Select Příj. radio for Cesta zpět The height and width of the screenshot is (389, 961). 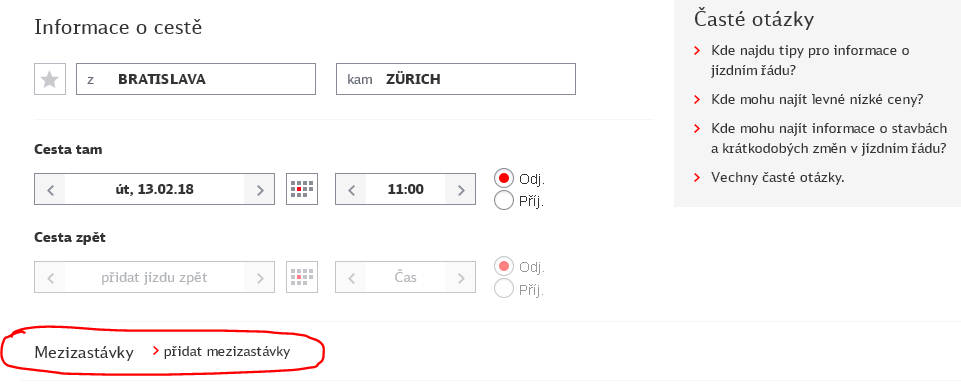coord(504,289)
